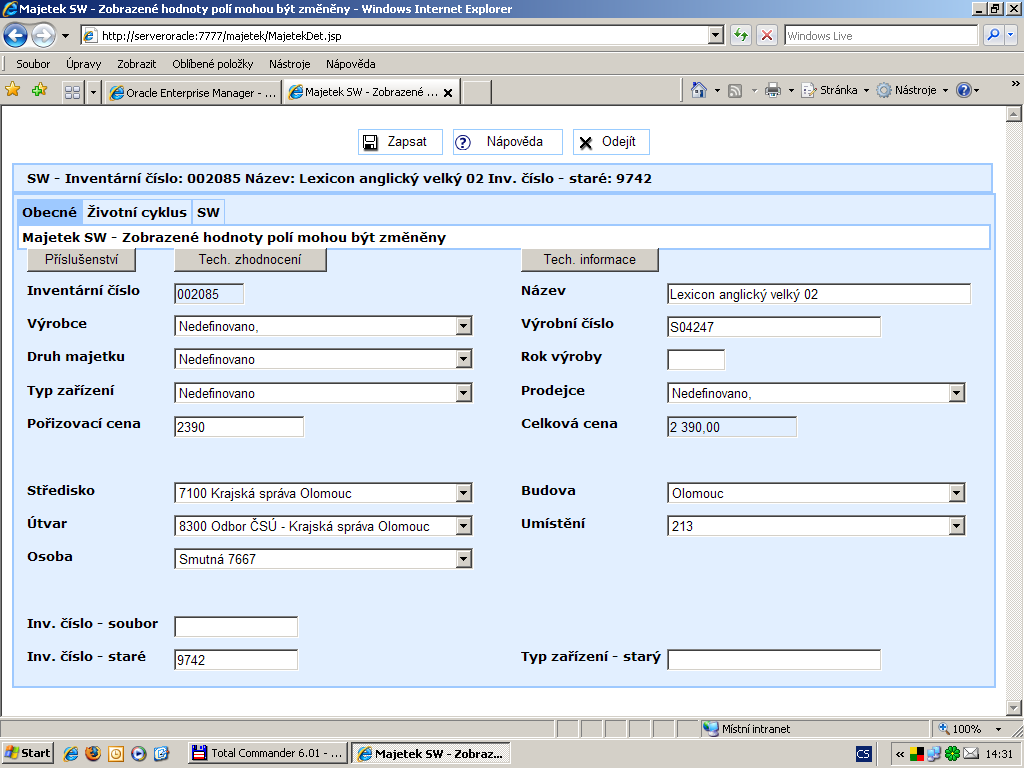Image resolution: width=1024 pixels, height=768 pixels.
Task: Click the Refresh page icon
Action: tap(741, 35)
